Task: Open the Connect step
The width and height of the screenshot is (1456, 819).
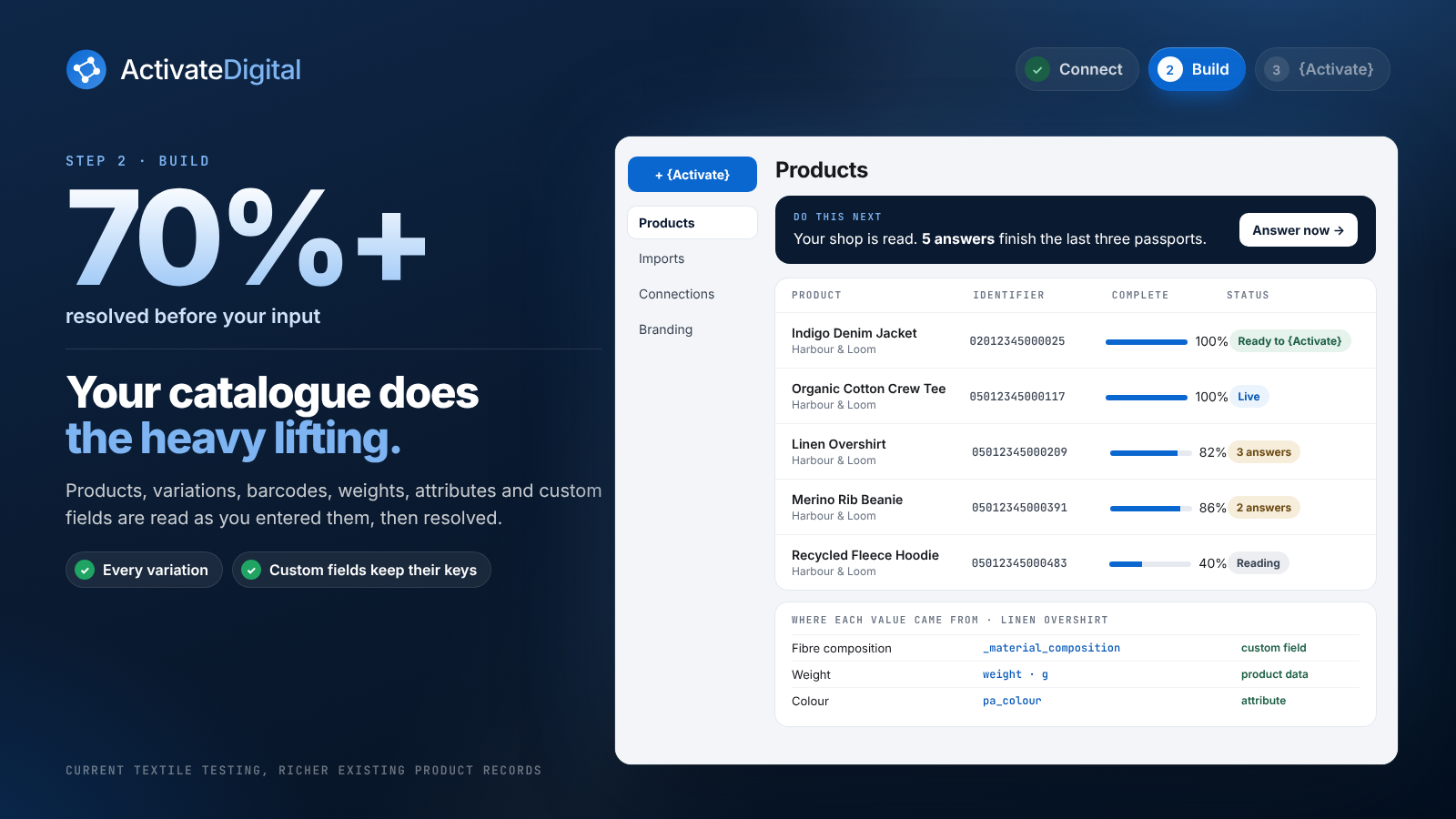Action: (1077, 69)
